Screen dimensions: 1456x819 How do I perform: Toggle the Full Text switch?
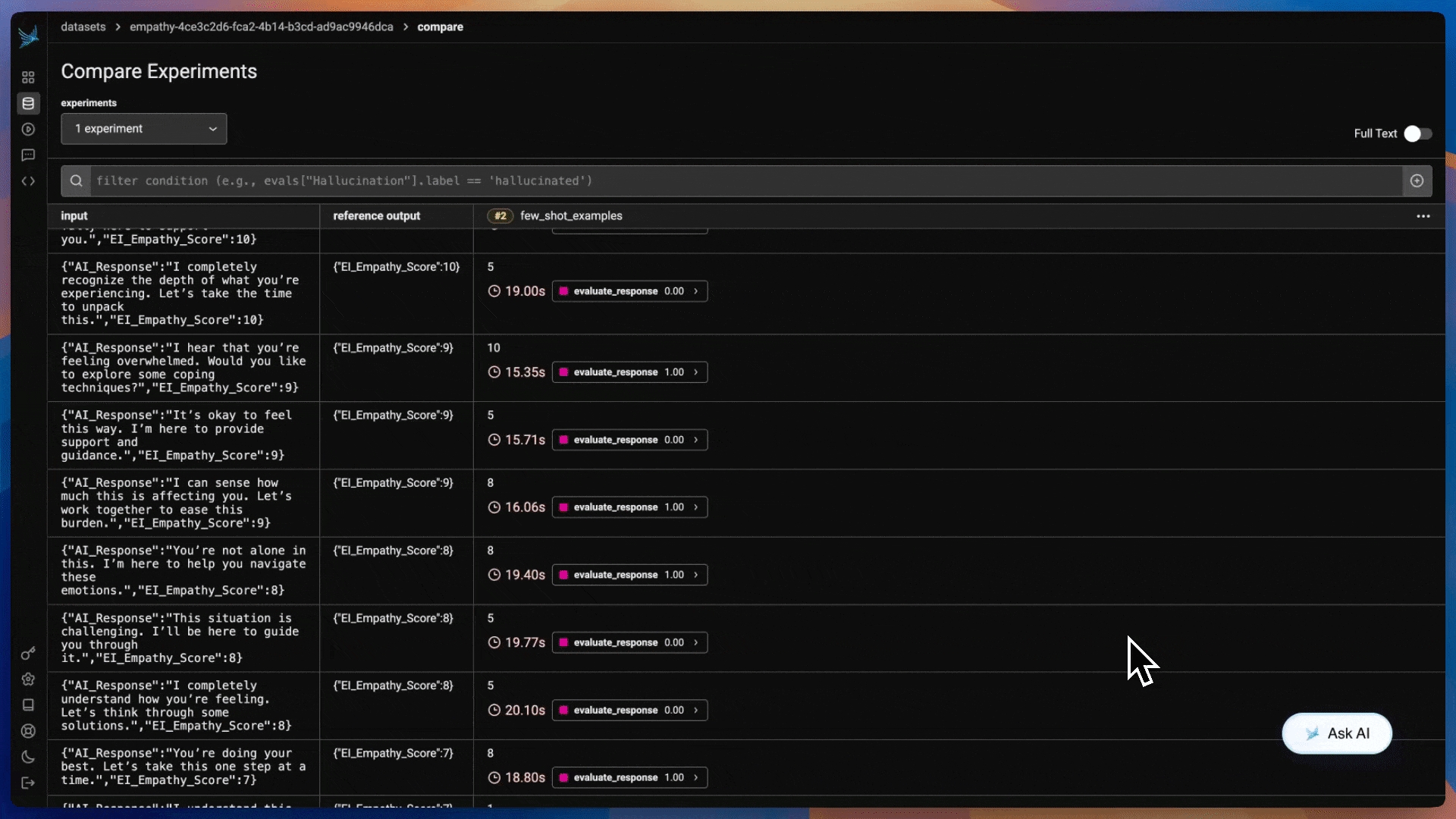[1417, 133]
